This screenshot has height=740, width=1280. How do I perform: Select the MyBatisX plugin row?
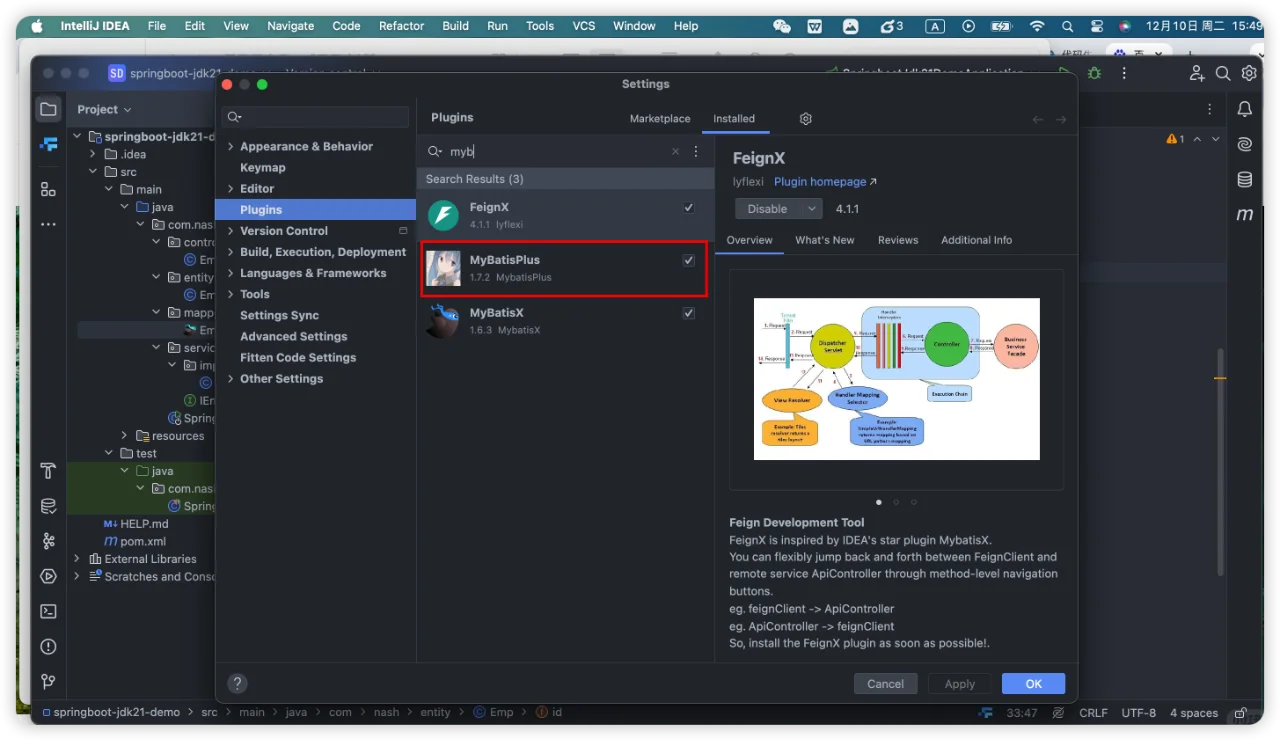click(x=565, y=322)
